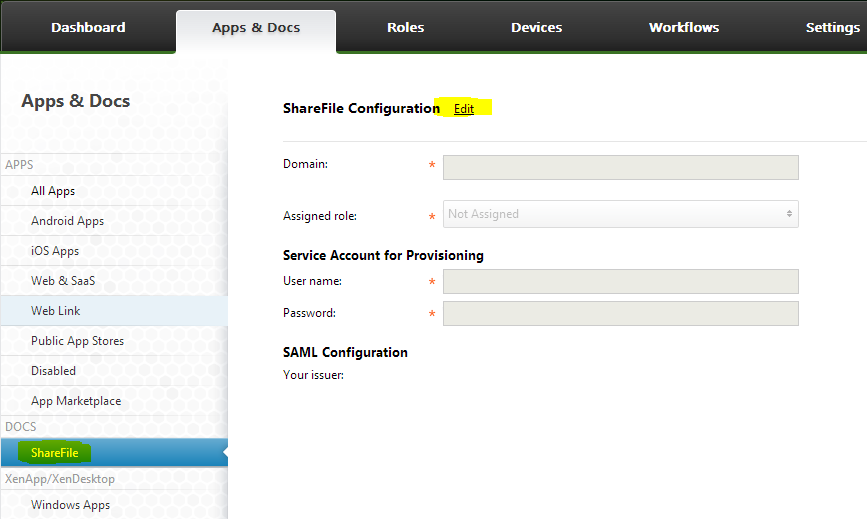Viewport: 867px width, 519px height.
Task: Click the User name input field
Action: tap(620, 281)
